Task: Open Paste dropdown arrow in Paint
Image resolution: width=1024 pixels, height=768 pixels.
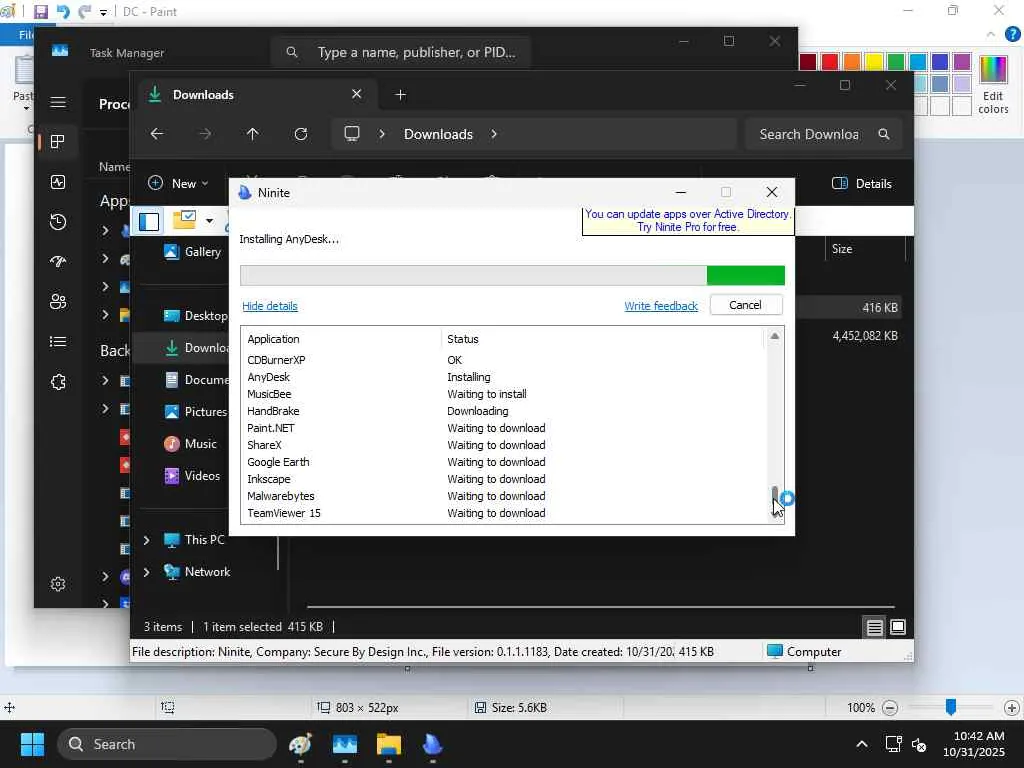Action: coord(26,108)
